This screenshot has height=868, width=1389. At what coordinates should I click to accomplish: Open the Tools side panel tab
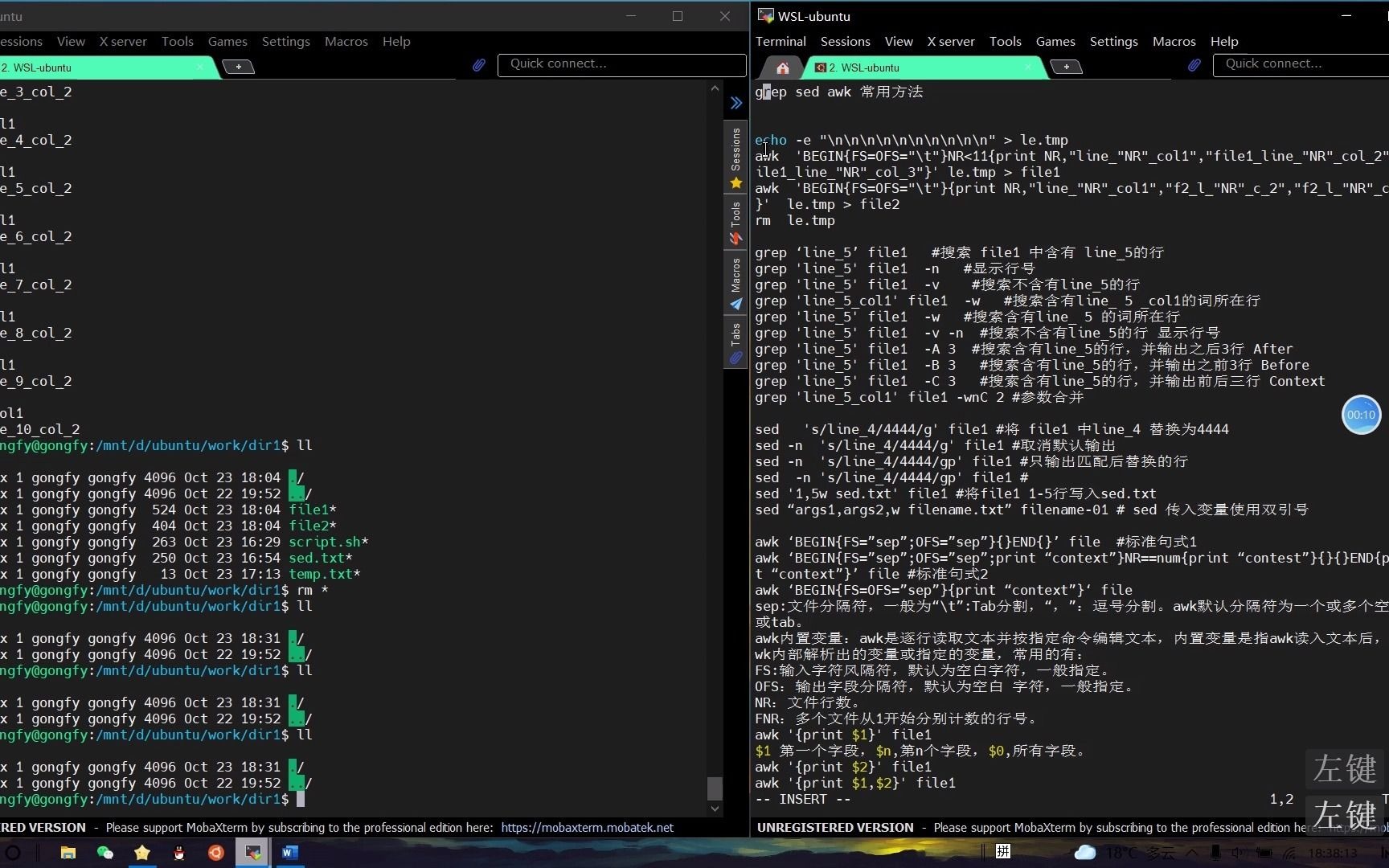click(735, 223)
